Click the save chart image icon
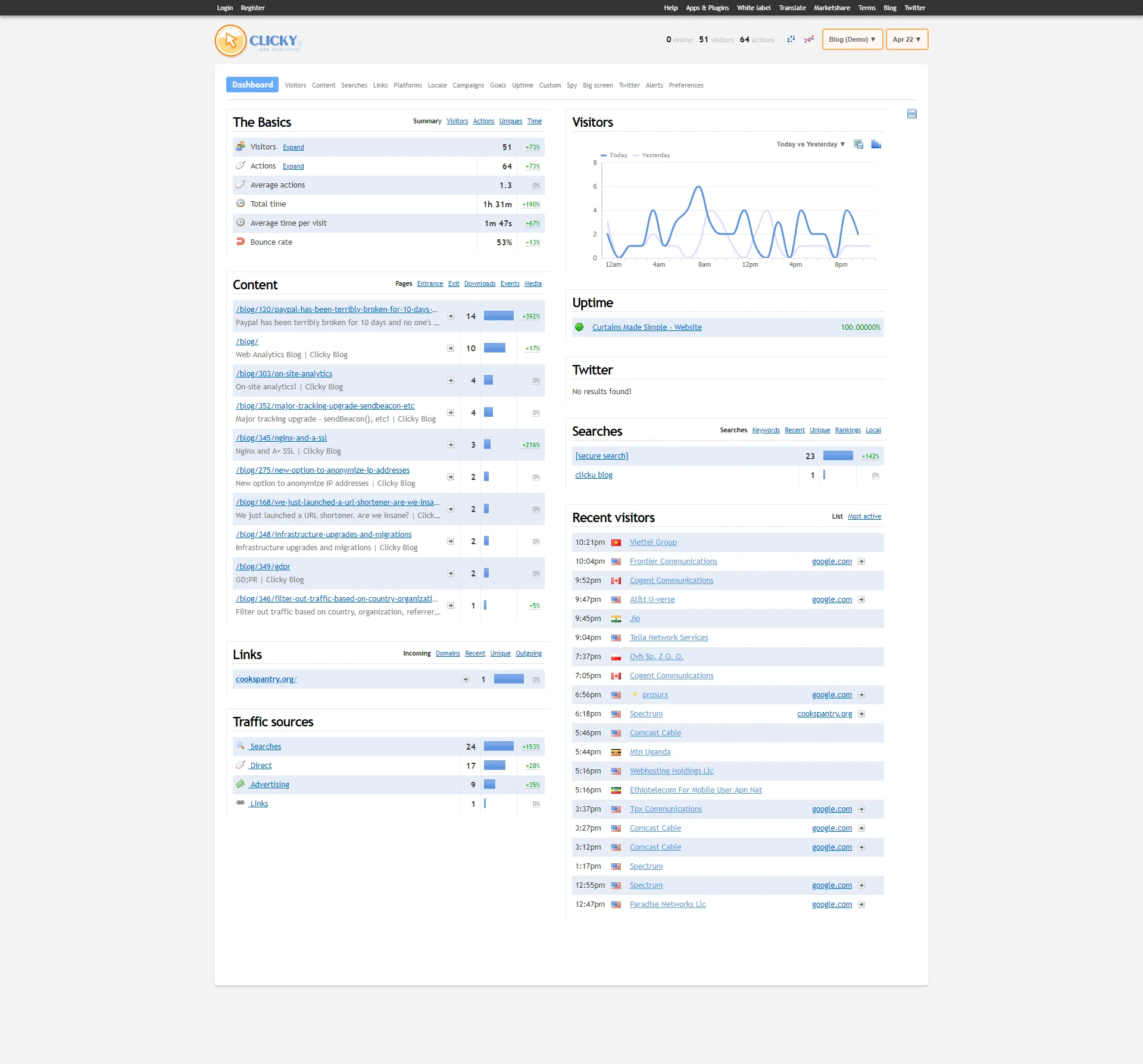 tap(858, 144)
